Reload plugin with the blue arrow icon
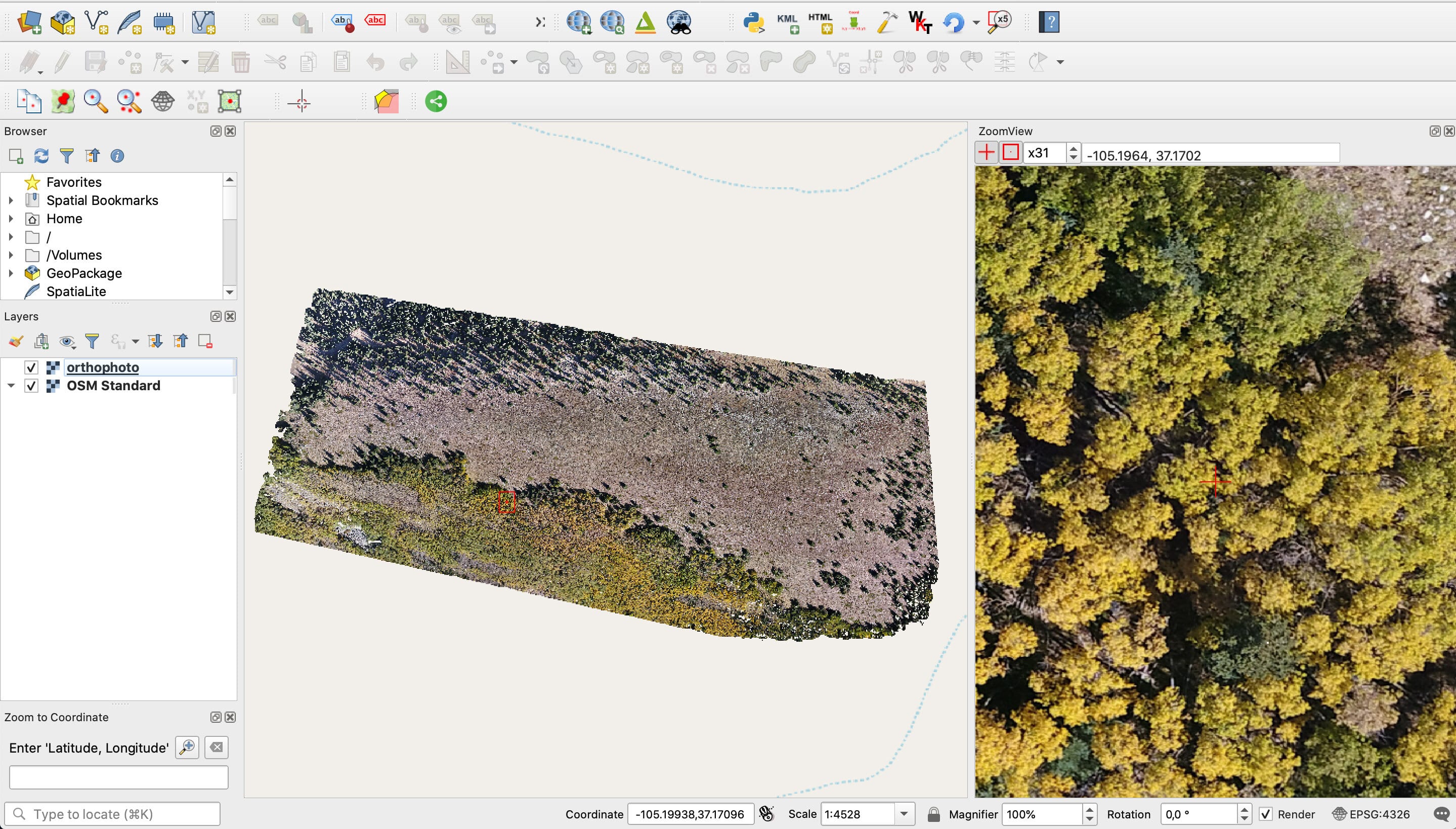This screenshot has height=829, width=1456. 954,22
